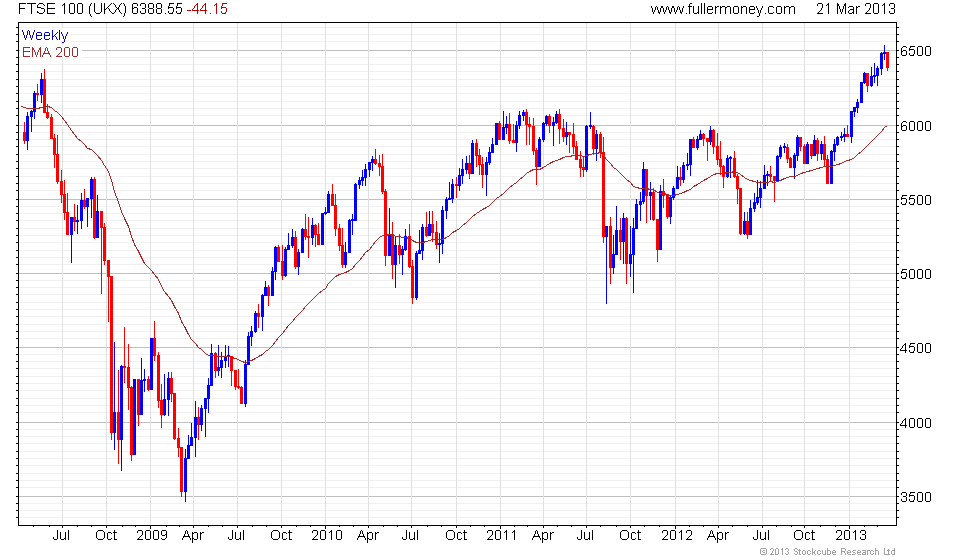This screenshot has width=980, height=560.
Task: Click the 2011 year label on time axis
Action: (502, 536)
